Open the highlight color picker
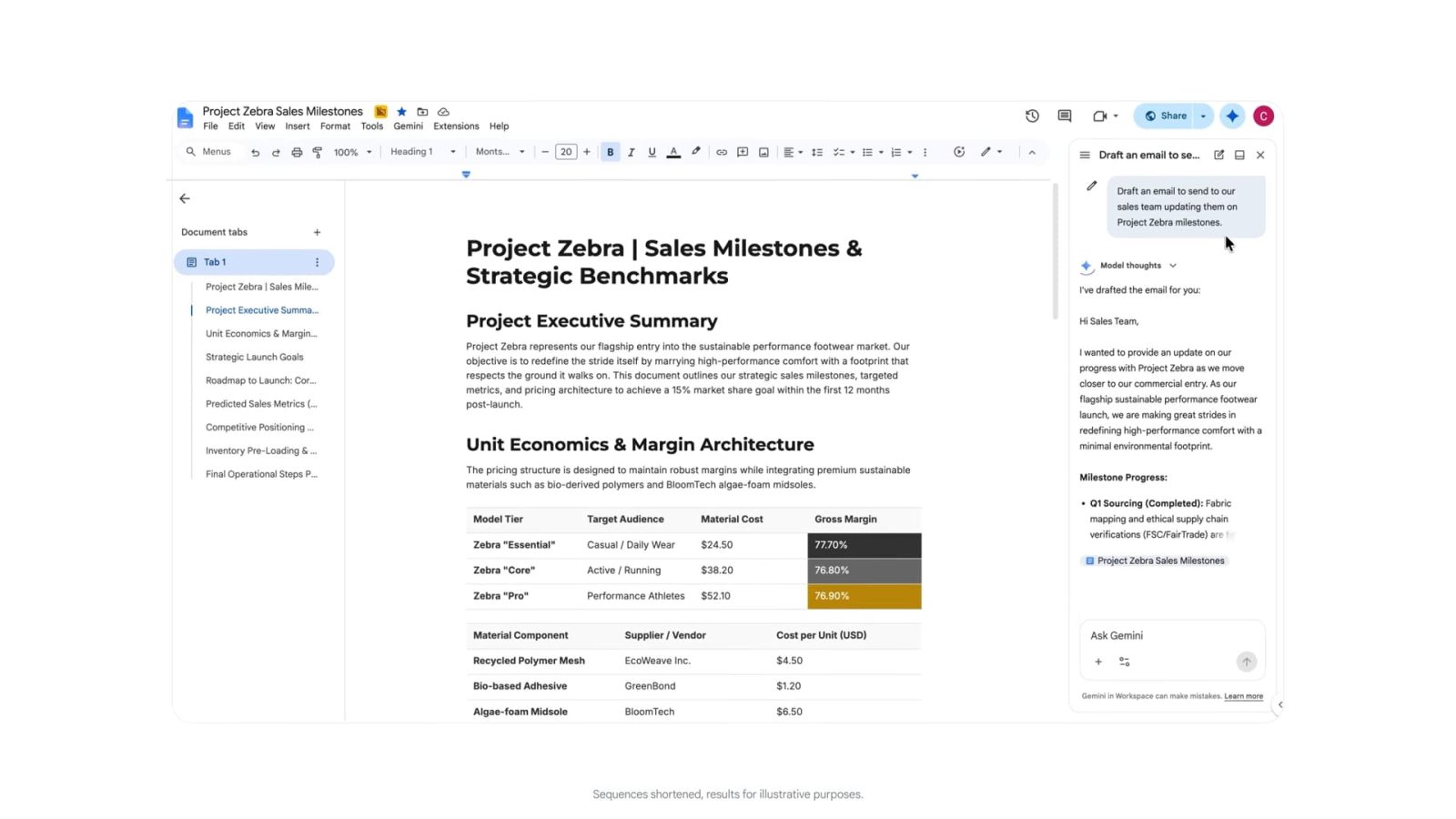 (696, 152)
